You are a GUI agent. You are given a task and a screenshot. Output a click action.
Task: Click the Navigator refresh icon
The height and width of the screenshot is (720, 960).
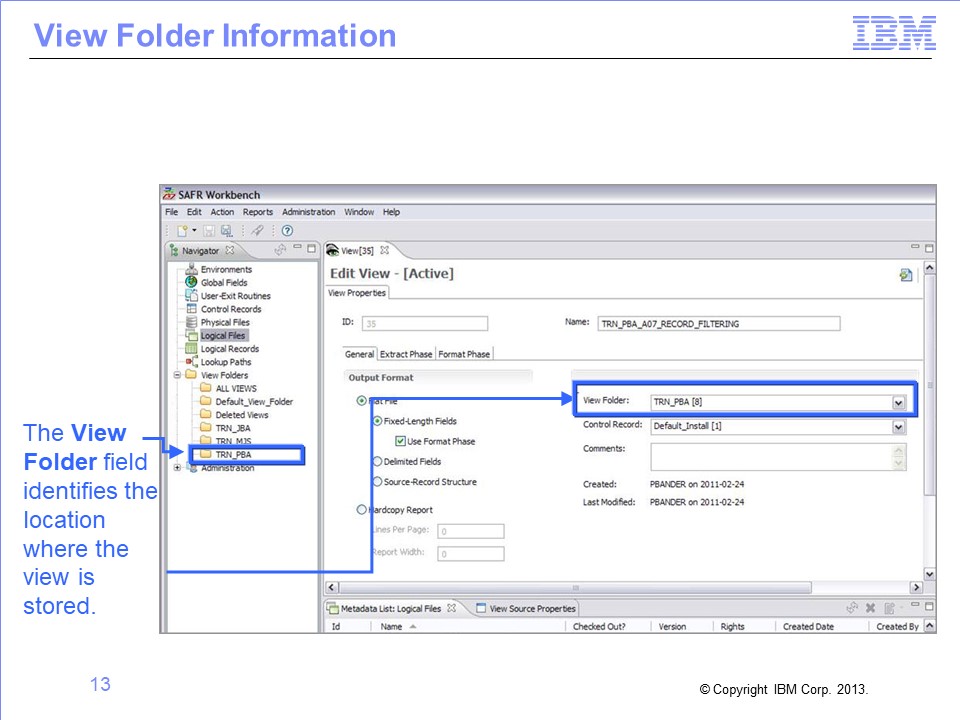pyautogui.click(x=280, y=249)
